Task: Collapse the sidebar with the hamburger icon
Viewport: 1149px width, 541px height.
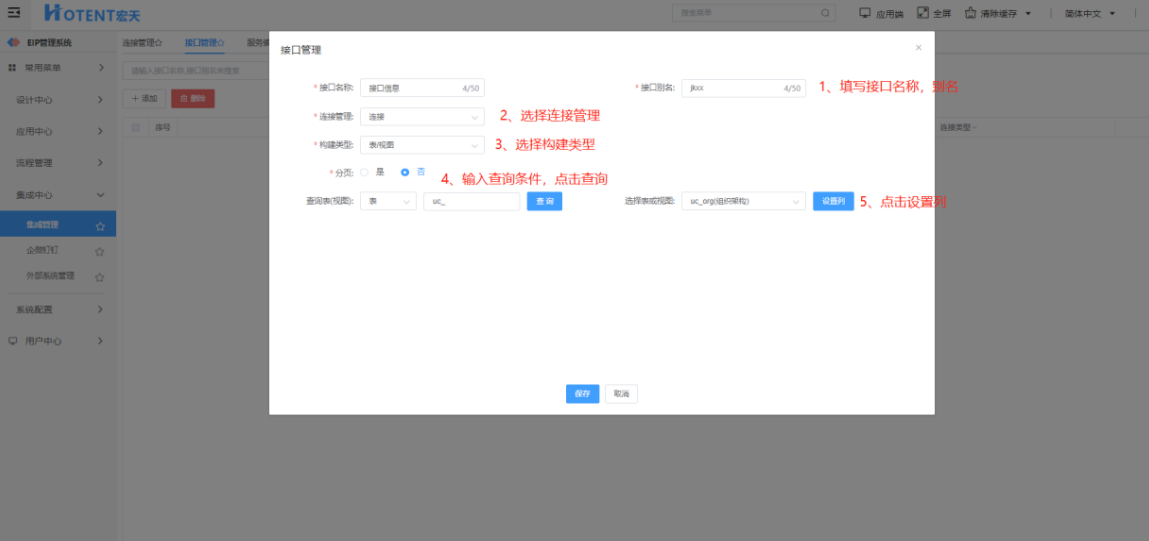Action: click(14, 12)
